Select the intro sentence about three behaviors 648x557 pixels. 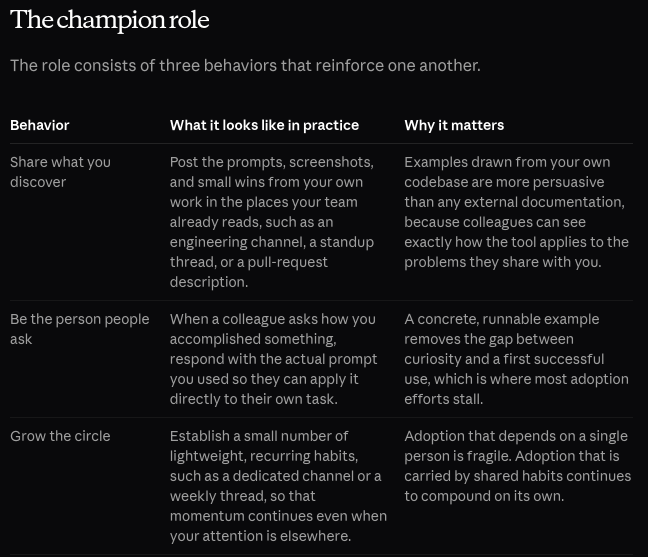(x=245, y=66)
